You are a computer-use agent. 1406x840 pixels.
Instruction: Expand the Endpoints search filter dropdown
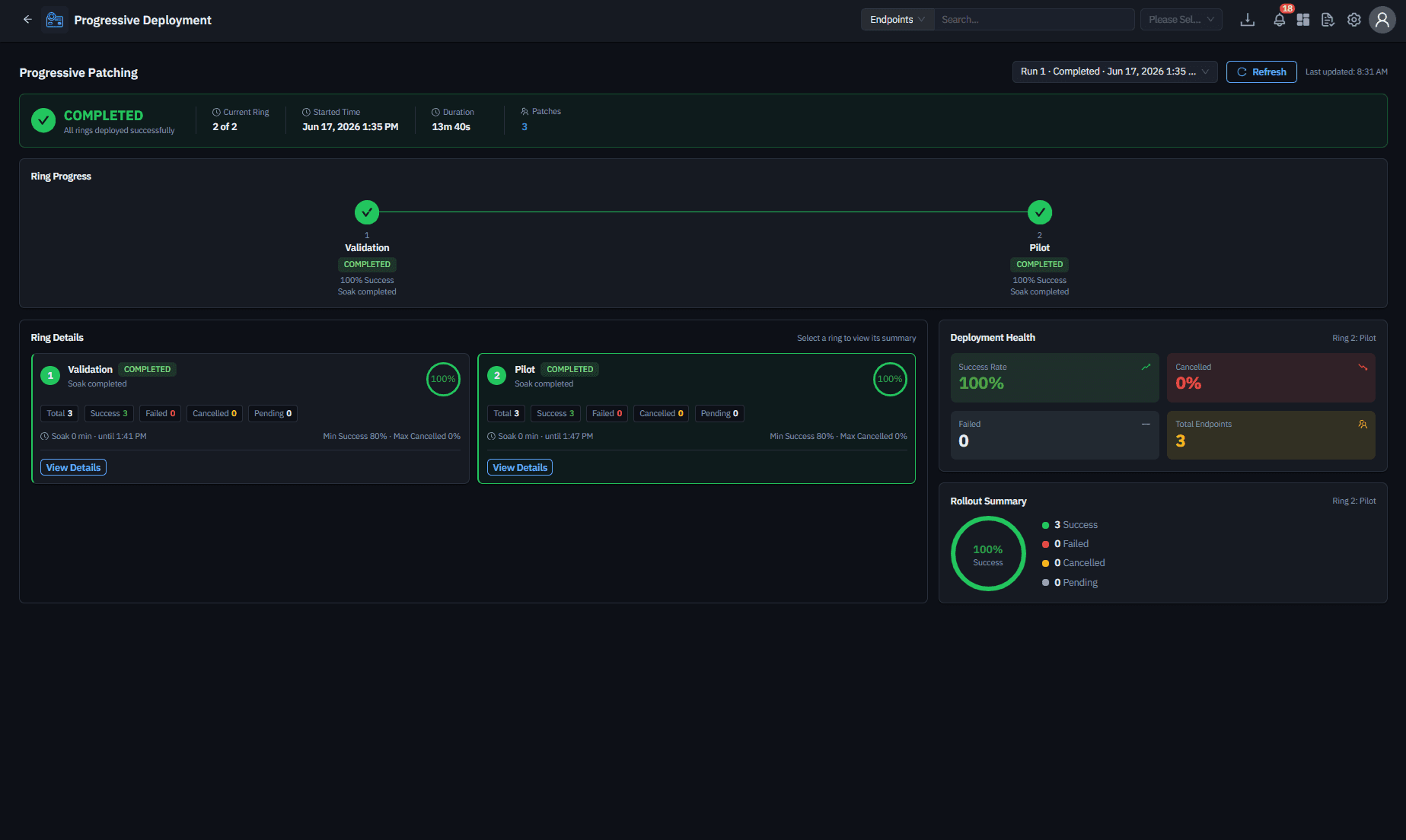coord(897,20)
